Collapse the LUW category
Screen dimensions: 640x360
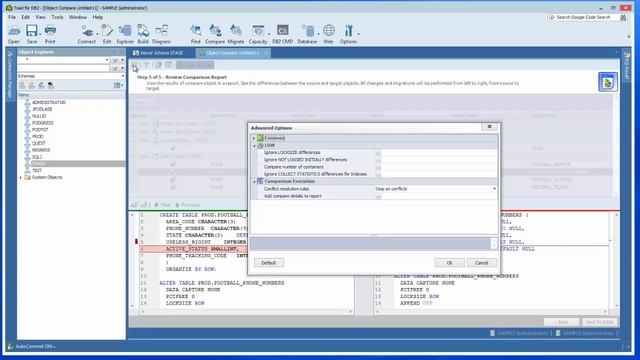pyautogui.click(x=254, y=145)
